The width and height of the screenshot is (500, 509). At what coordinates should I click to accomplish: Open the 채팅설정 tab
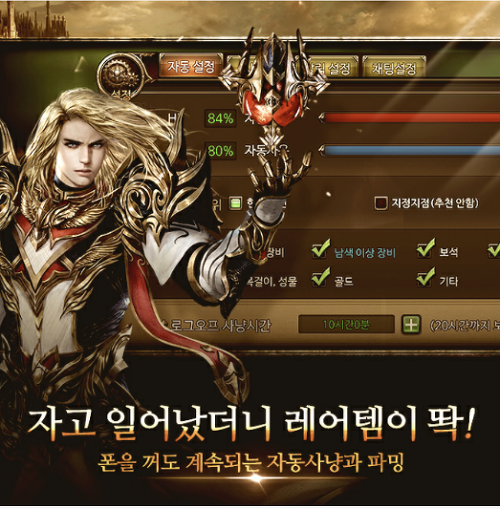coord(394,68)
